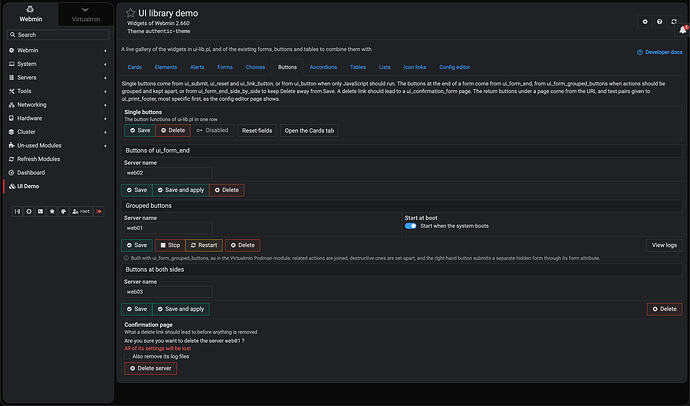Click the root user button

pos(81,212)
